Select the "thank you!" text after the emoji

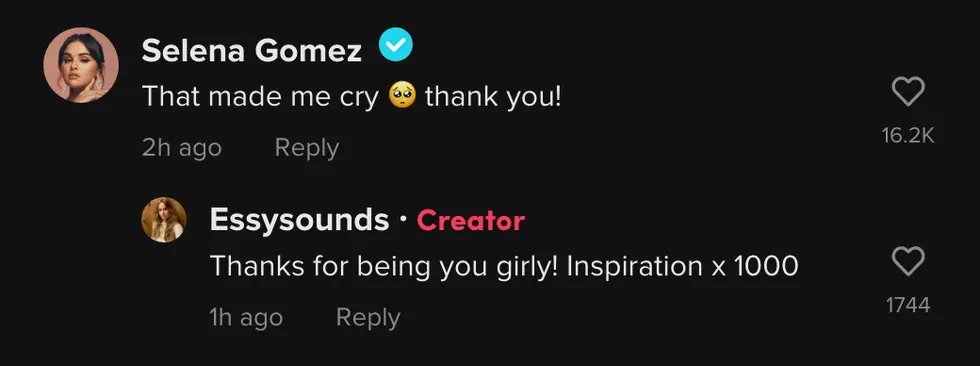[494, 97]
